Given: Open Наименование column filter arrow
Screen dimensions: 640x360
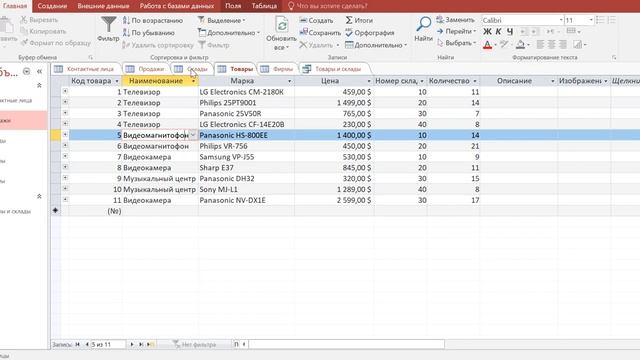Looking at the screenshot, I should pyautogui.click(x=193, y=81).
